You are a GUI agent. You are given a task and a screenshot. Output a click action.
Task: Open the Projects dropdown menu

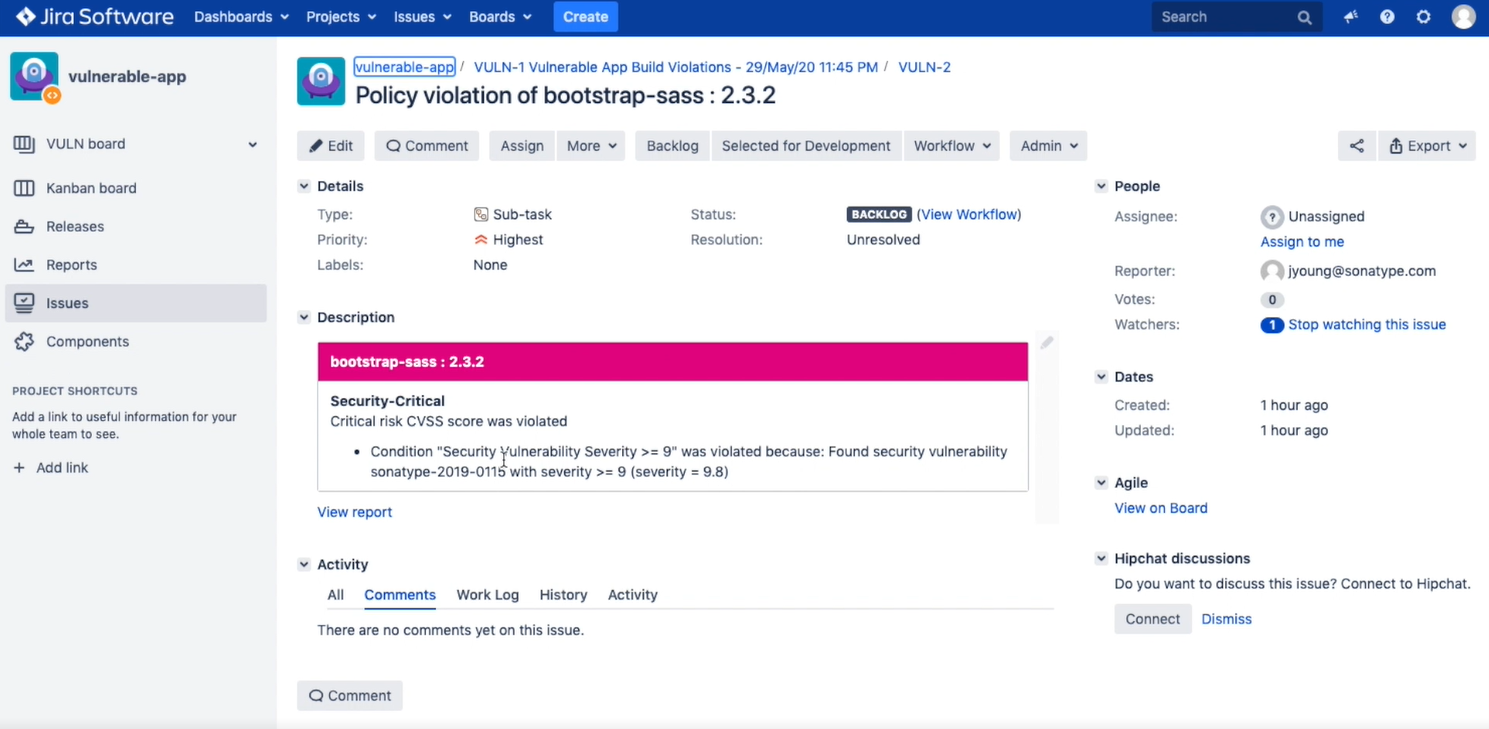click(341, 17)
